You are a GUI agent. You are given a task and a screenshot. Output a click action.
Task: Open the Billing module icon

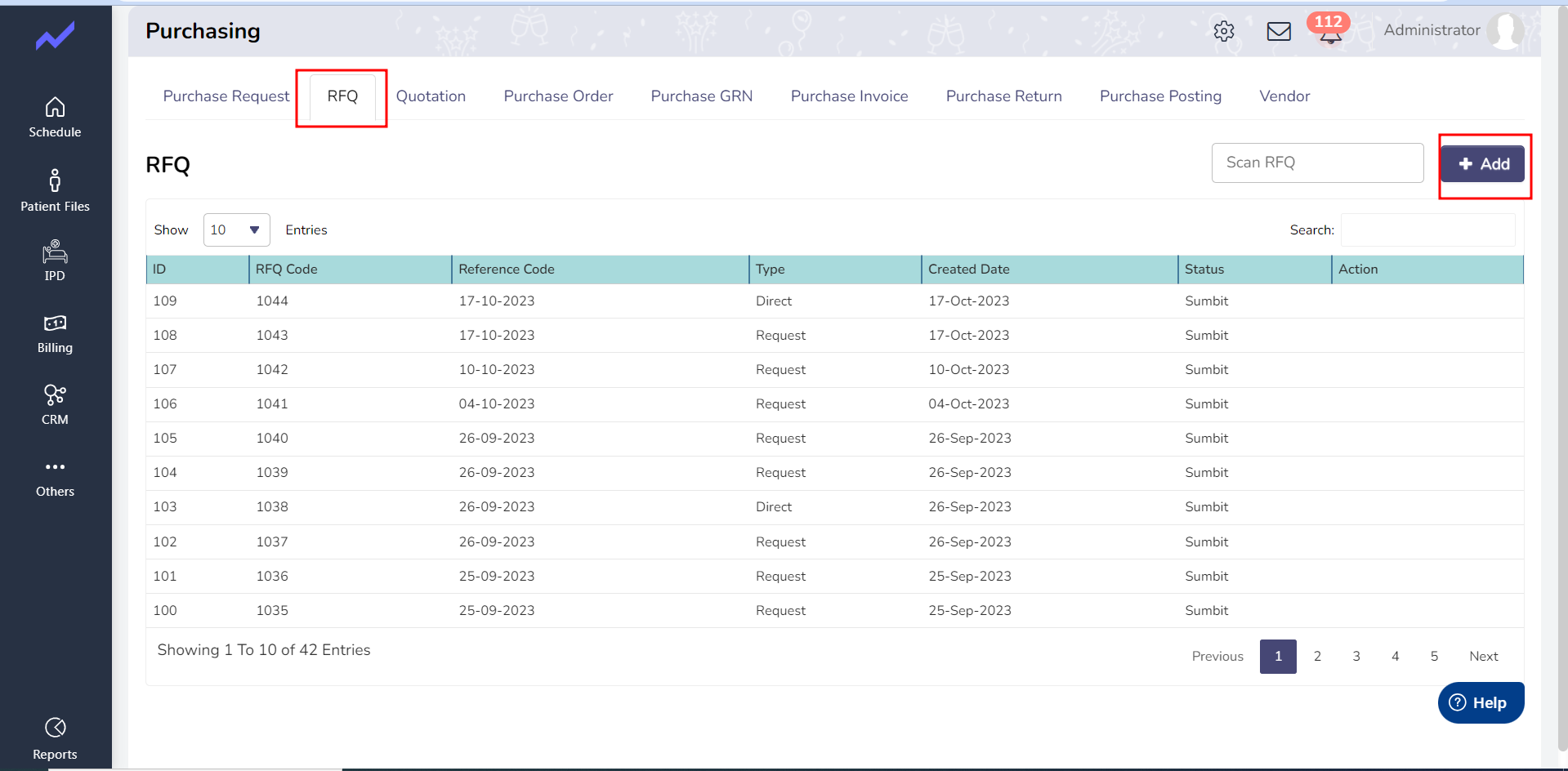coord(55,323)
